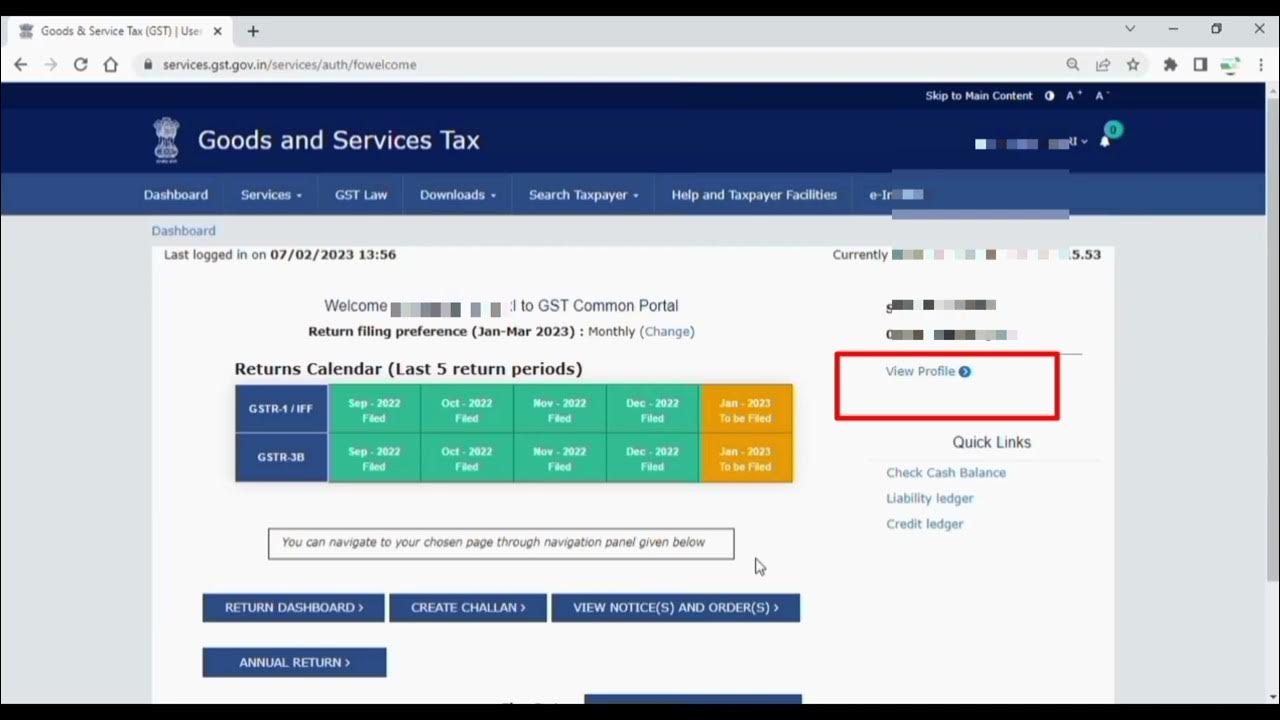This screenshot has height=720, width=1280.
Task: Select GSTR-3B Jan - 2023 To be Filed
Action: point(746,458)
